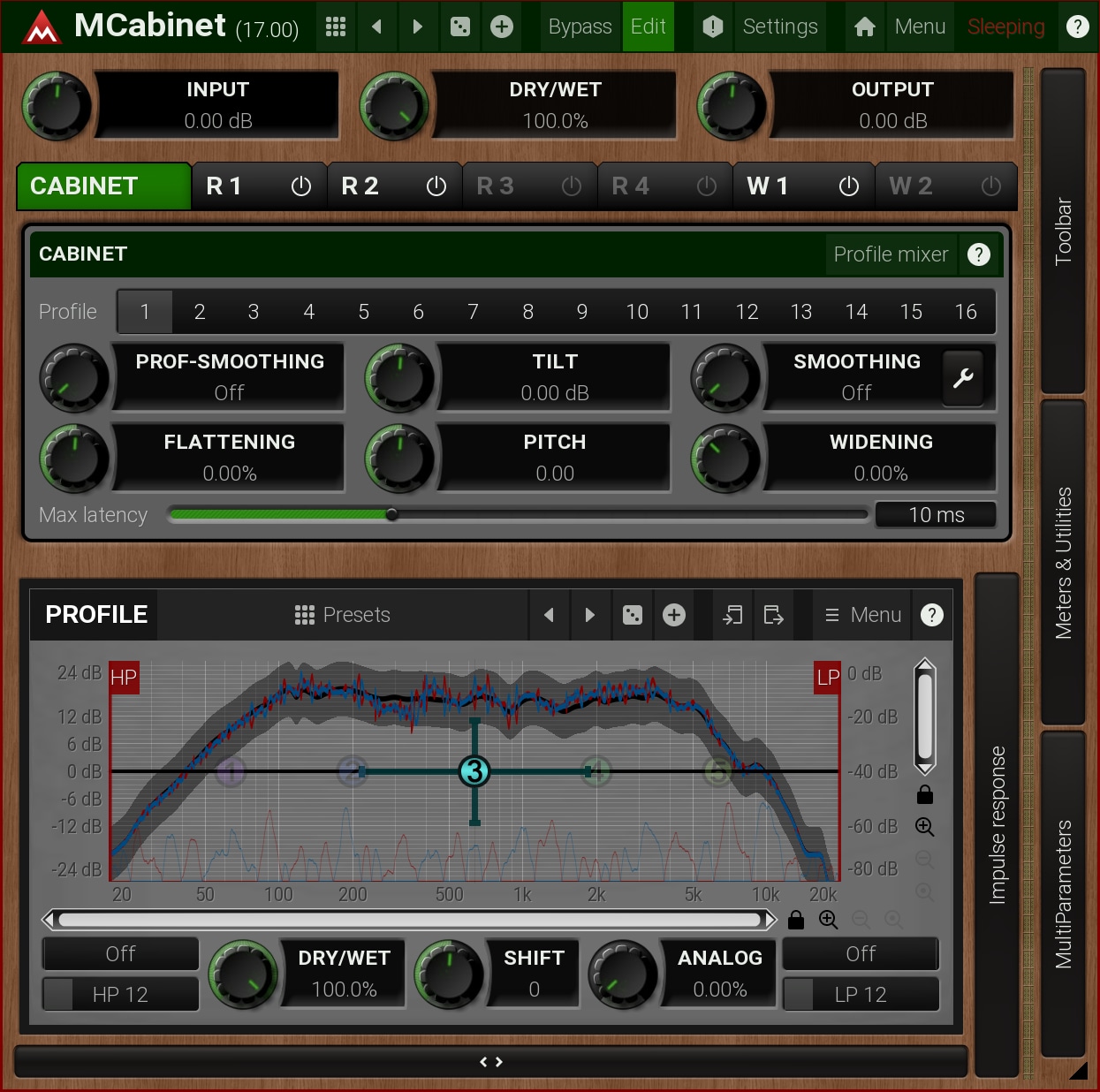Viewport: 1100px width, 1092px height.
Task: Click the Bypass button
Action: [x=580, y=27]
